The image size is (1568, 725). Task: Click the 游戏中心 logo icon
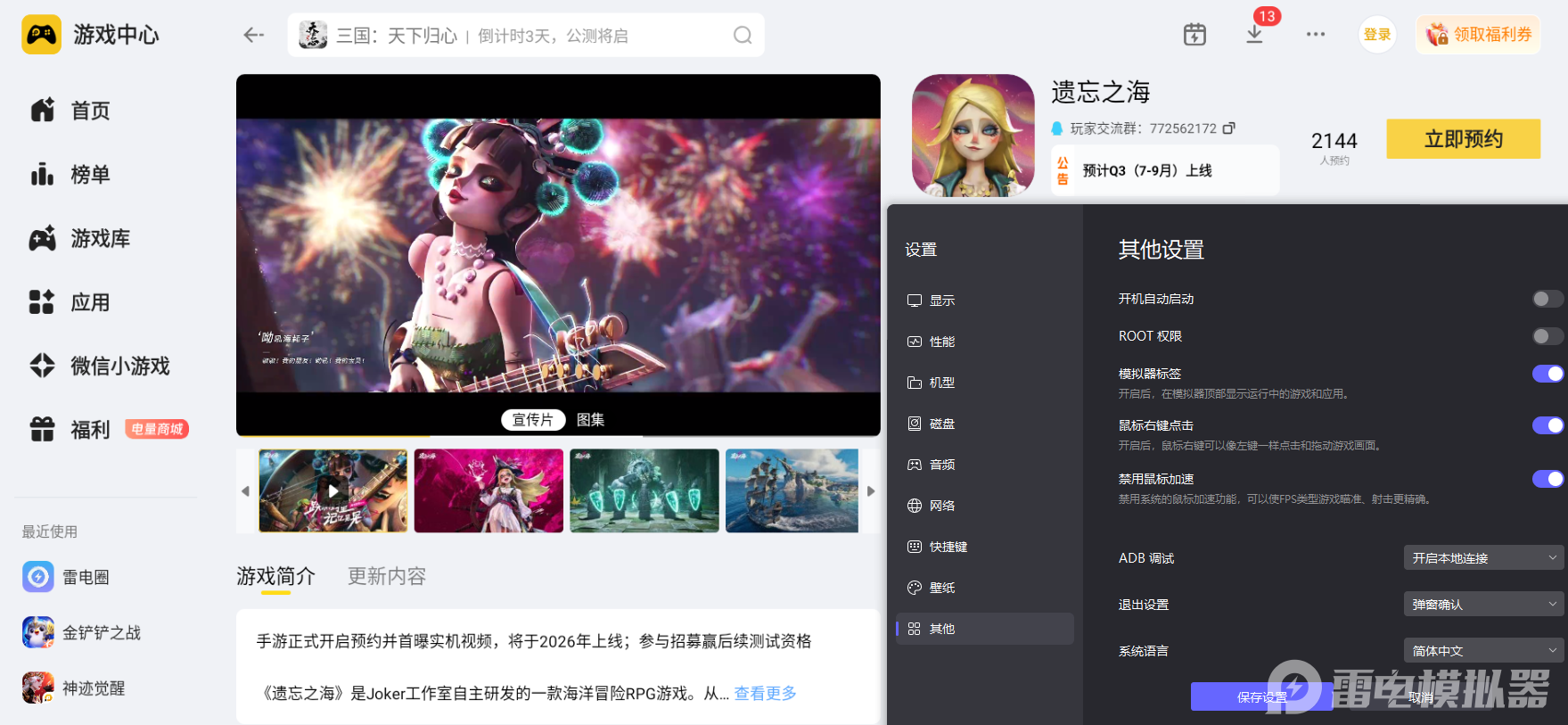[x=42, y=35]
